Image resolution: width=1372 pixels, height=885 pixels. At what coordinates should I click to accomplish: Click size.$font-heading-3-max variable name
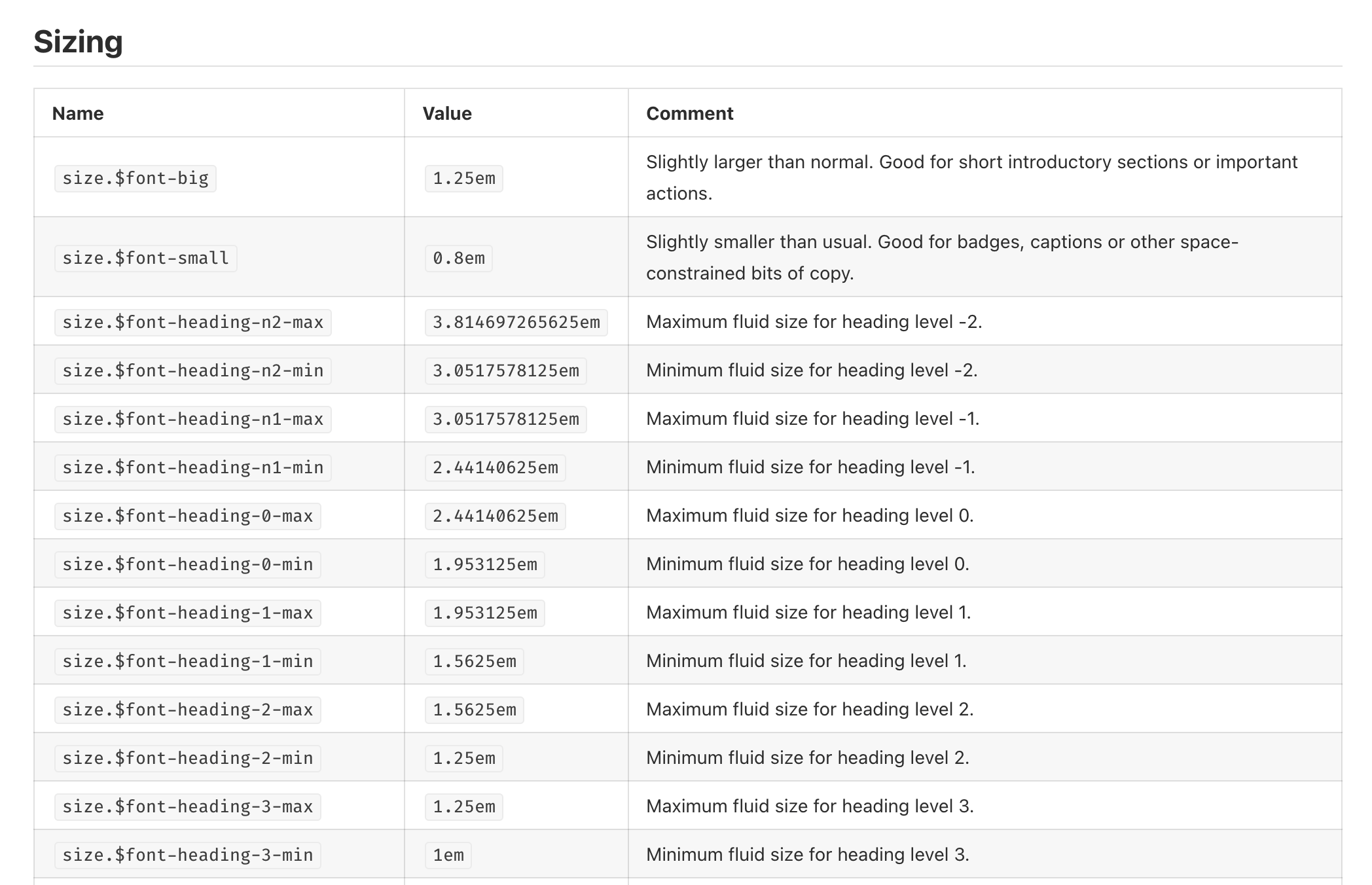point(187,806)
